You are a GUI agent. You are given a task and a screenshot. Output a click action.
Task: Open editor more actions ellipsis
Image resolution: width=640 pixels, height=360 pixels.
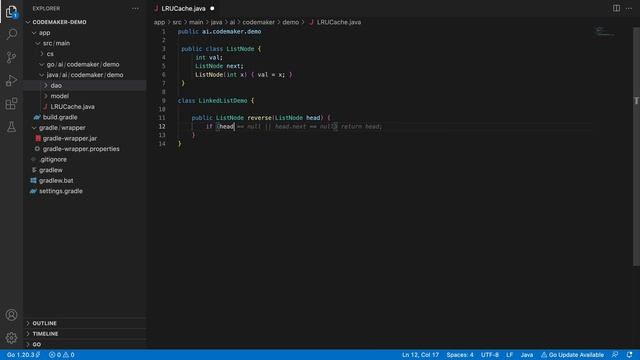point(629,8)
